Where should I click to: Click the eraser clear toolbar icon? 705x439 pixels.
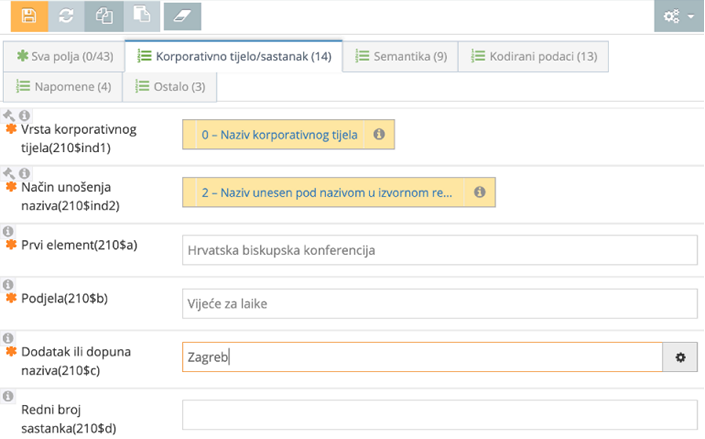tap(181, 16)
